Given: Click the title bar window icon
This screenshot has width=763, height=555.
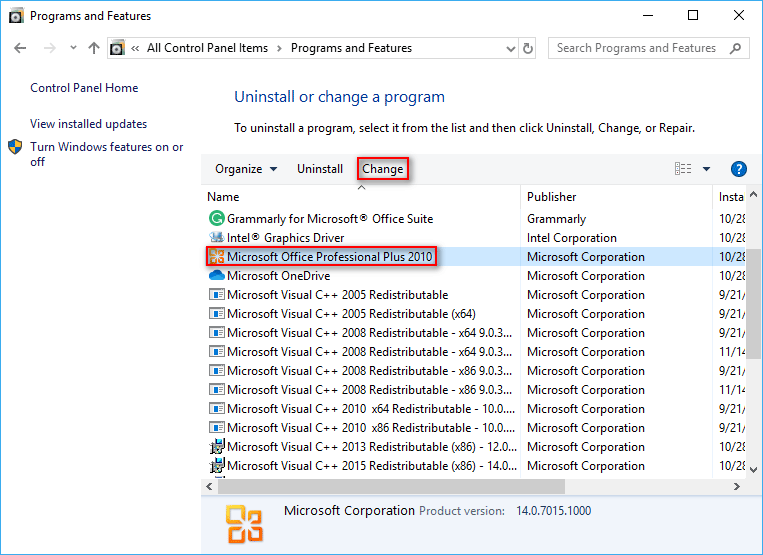Looking at the screenshot, I should (x=16, y=16).
